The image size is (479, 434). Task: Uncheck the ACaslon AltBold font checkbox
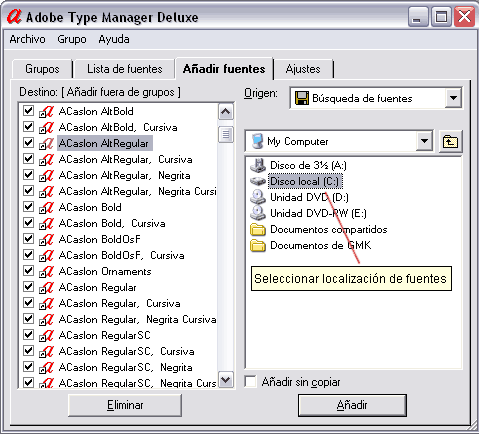coord(29,110)
